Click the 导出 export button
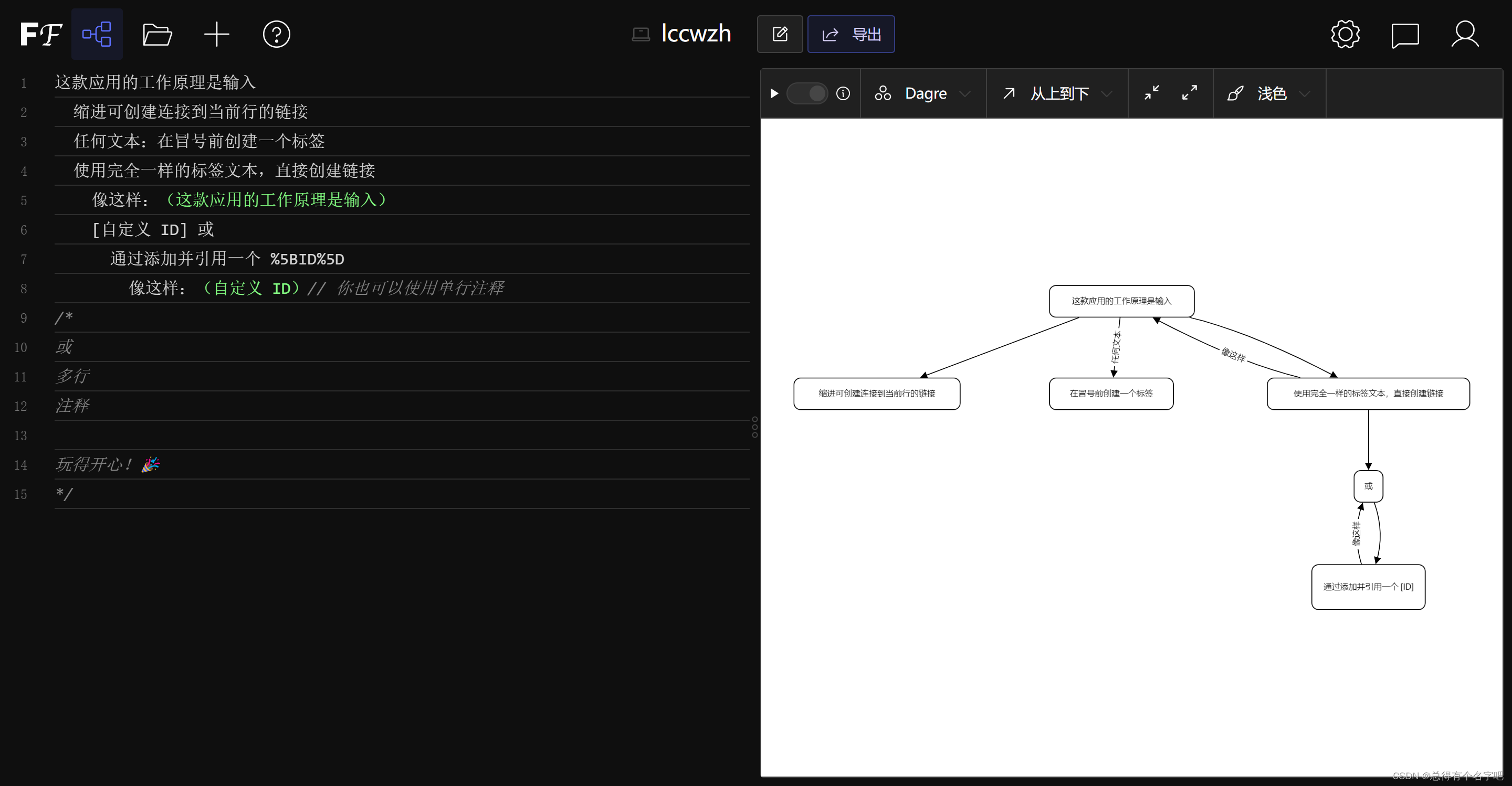Viewport: 1512px width, 786px height. tap(851, 34)
